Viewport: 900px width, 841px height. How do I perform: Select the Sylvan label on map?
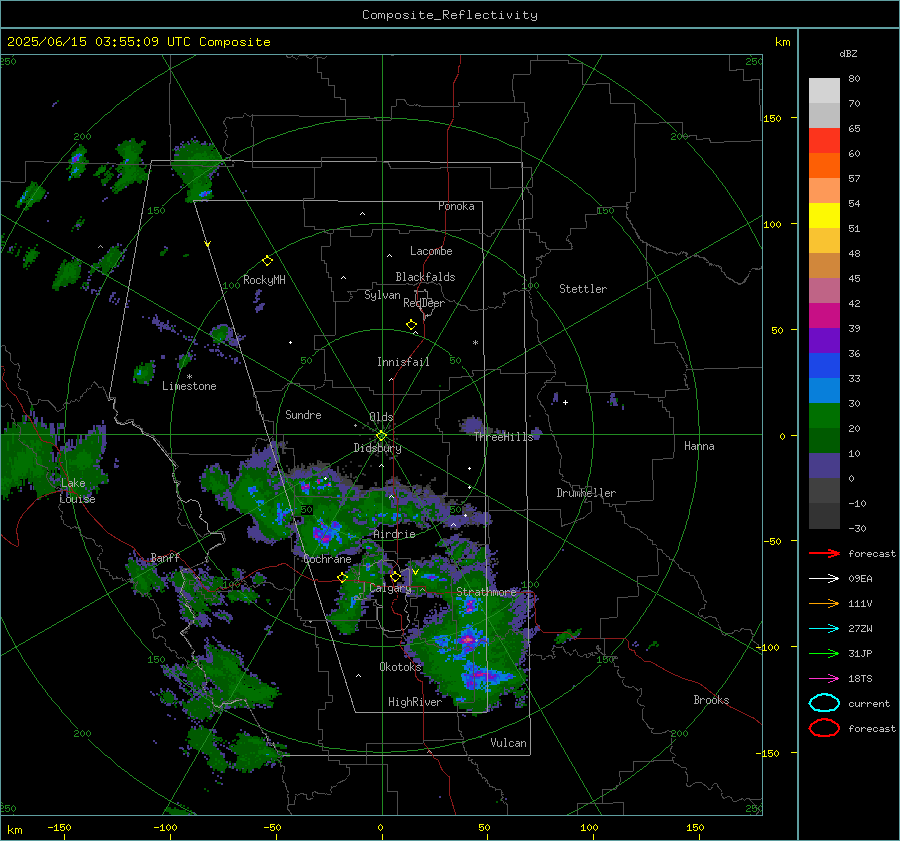click(382, 295)
